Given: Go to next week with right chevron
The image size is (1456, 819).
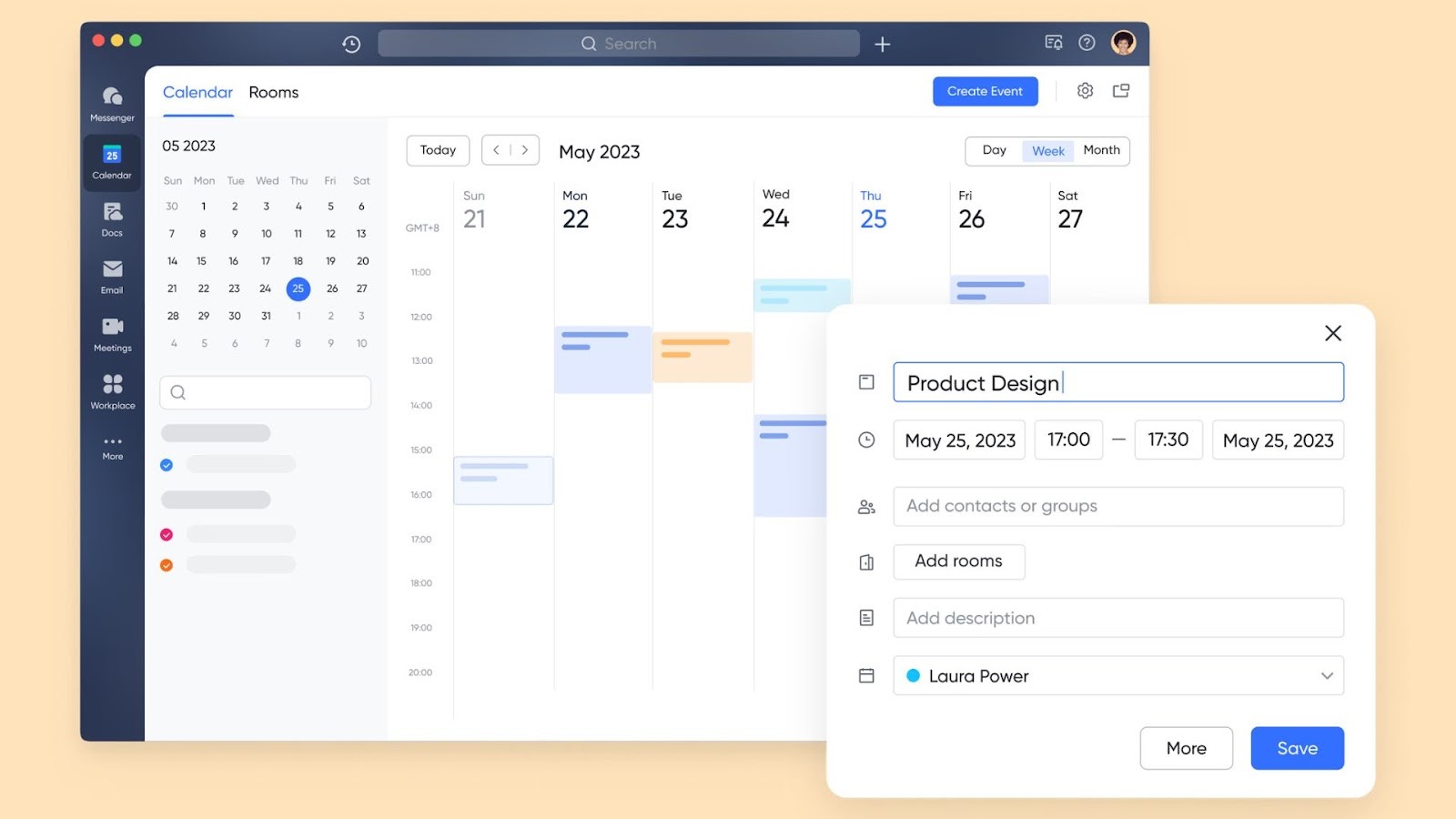Looking at the screenshot, I should click(x=525, y=150).
